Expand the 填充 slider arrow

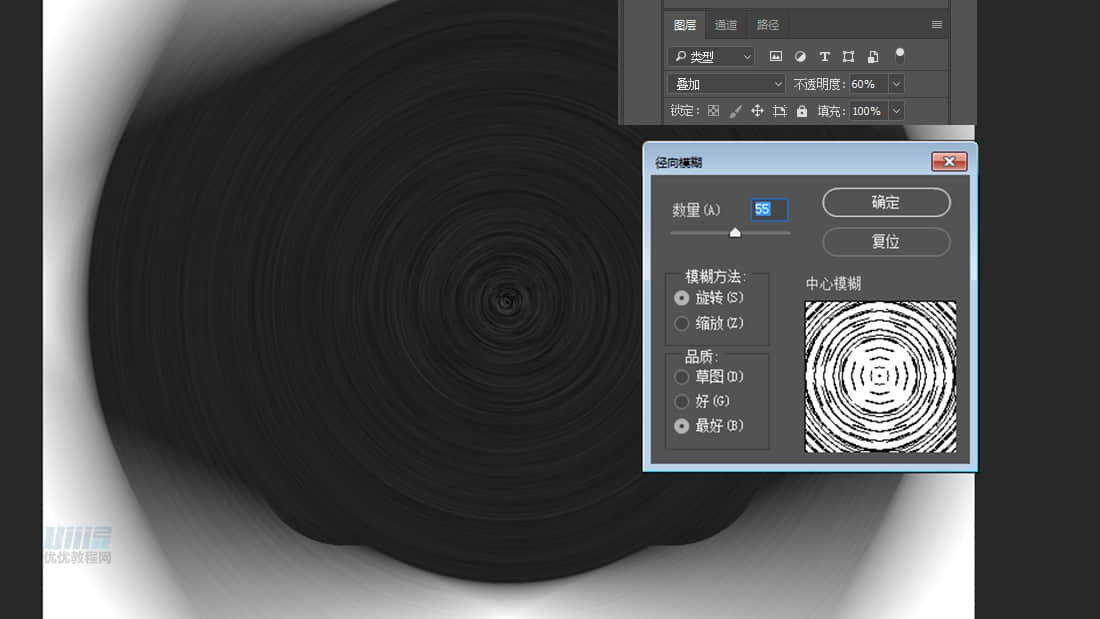(x=896, y=111)
